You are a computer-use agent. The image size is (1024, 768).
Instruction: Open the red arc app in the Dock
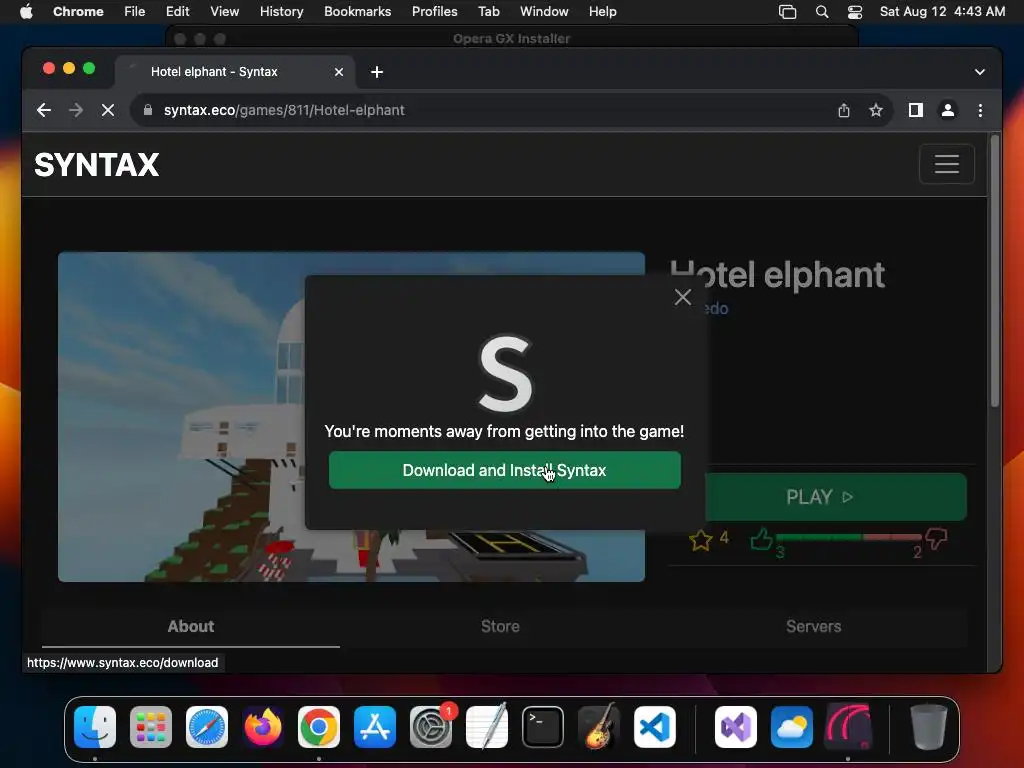click(848, 727)
